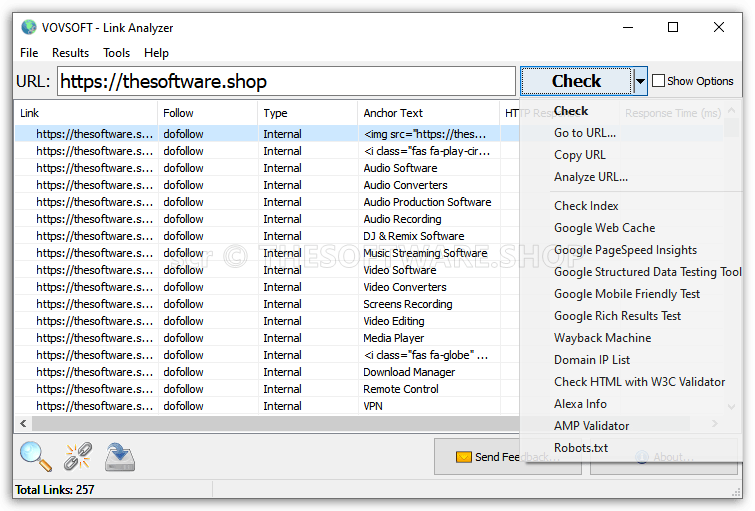Image resolution: width=755 pixels, height=511 pixels.
Task: Select the 'Media Player' row
Action: tap(267, 338)
